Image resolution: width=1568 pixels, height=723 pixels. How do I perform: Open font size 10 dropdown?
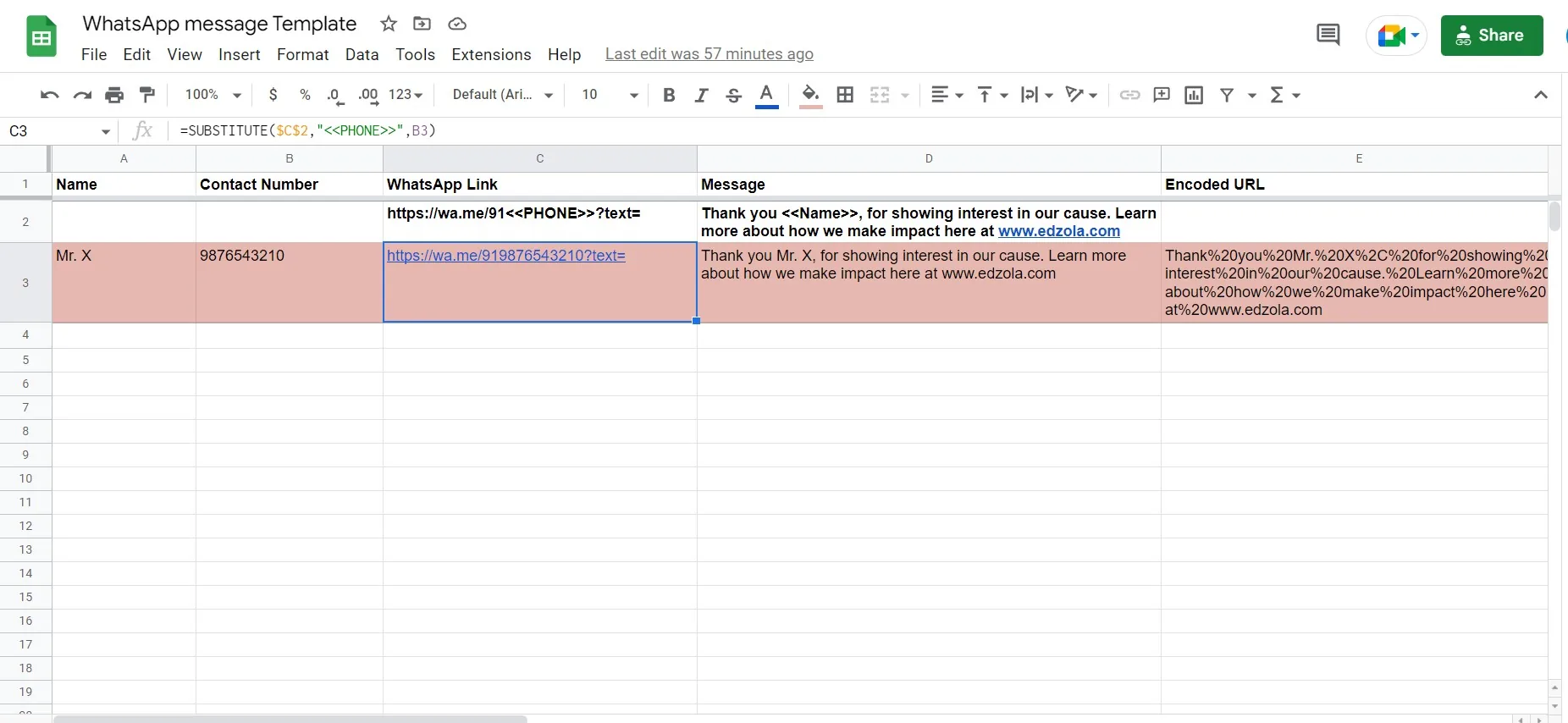[x=610, y=95]
